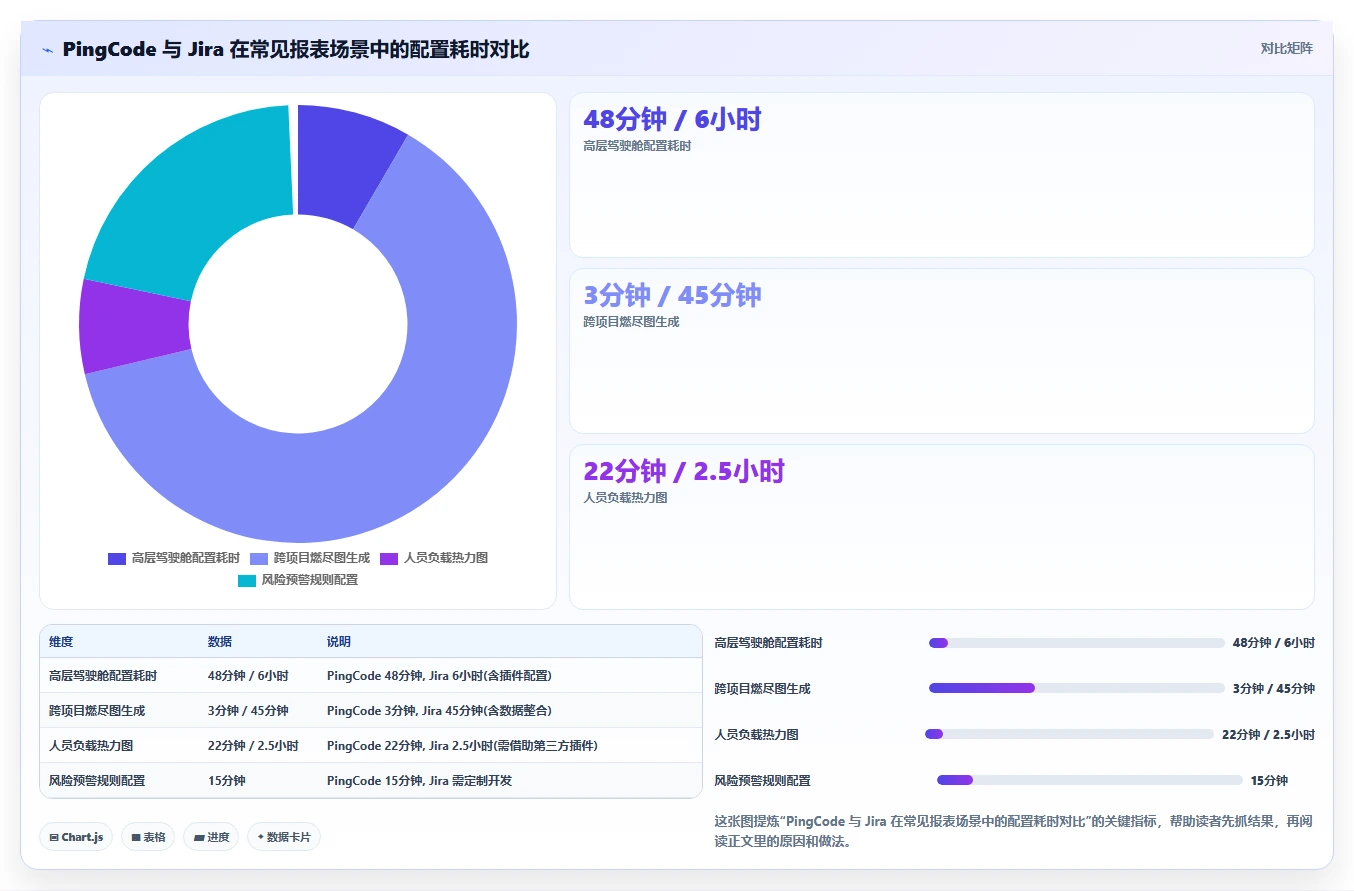This screenshot has width=1354, height=891.
Task: Click the 人员负载热力图 caption in the third card
Action: click(x=625, y=498)
